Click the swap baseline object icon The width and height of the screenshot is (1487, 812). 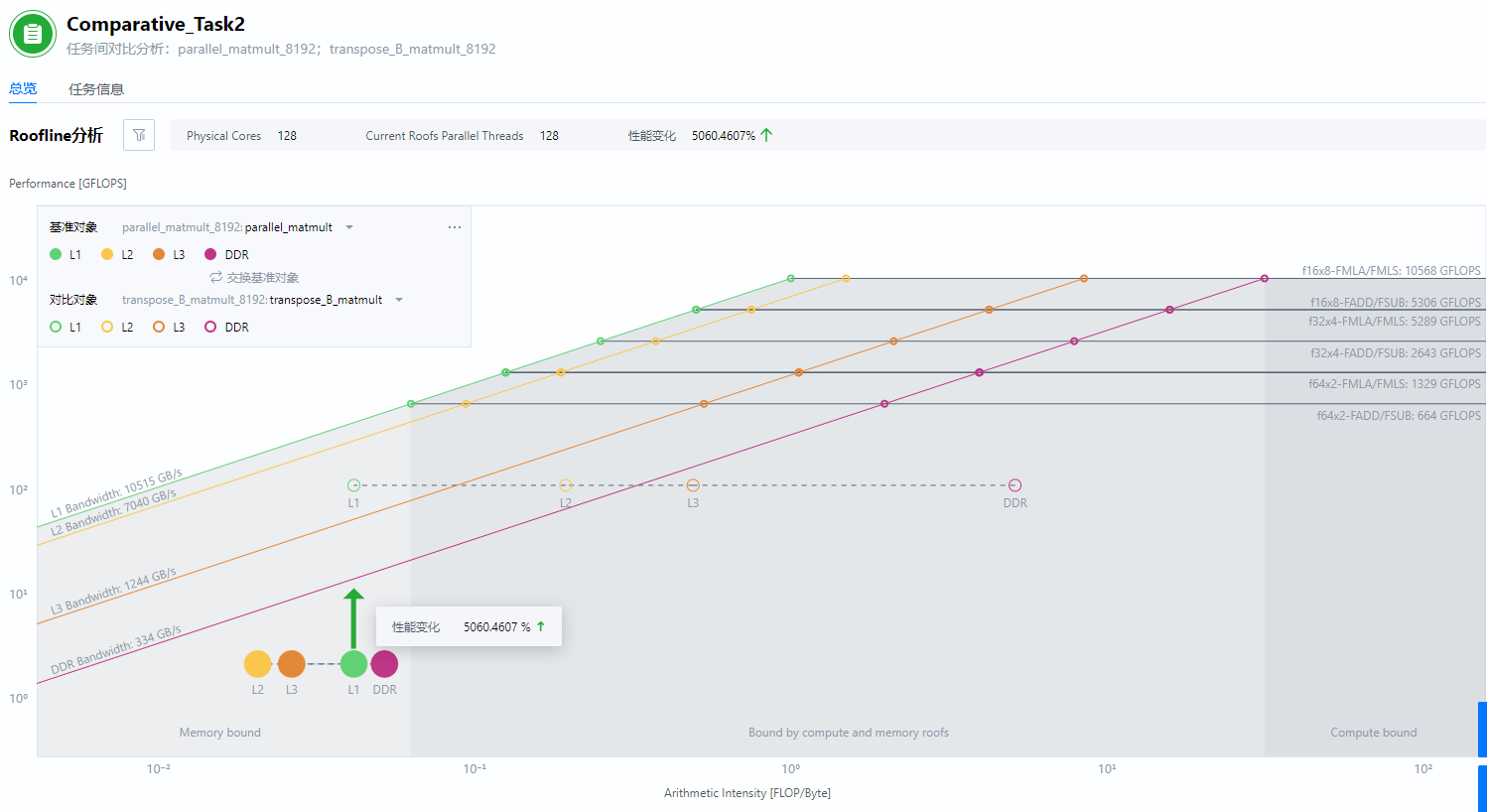coord(215,278)
